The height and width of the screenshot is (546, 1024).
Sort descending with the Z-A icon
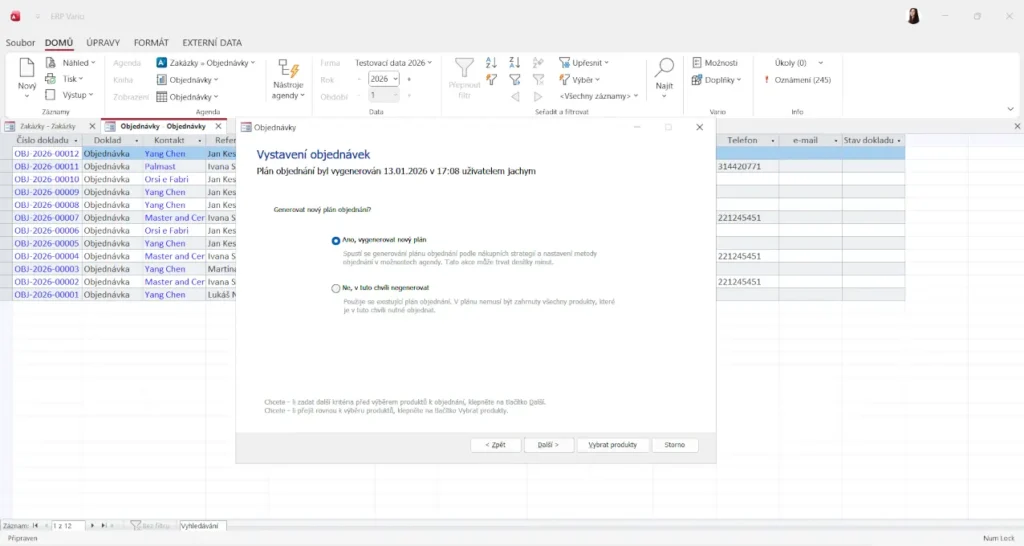tap(515, 62)
